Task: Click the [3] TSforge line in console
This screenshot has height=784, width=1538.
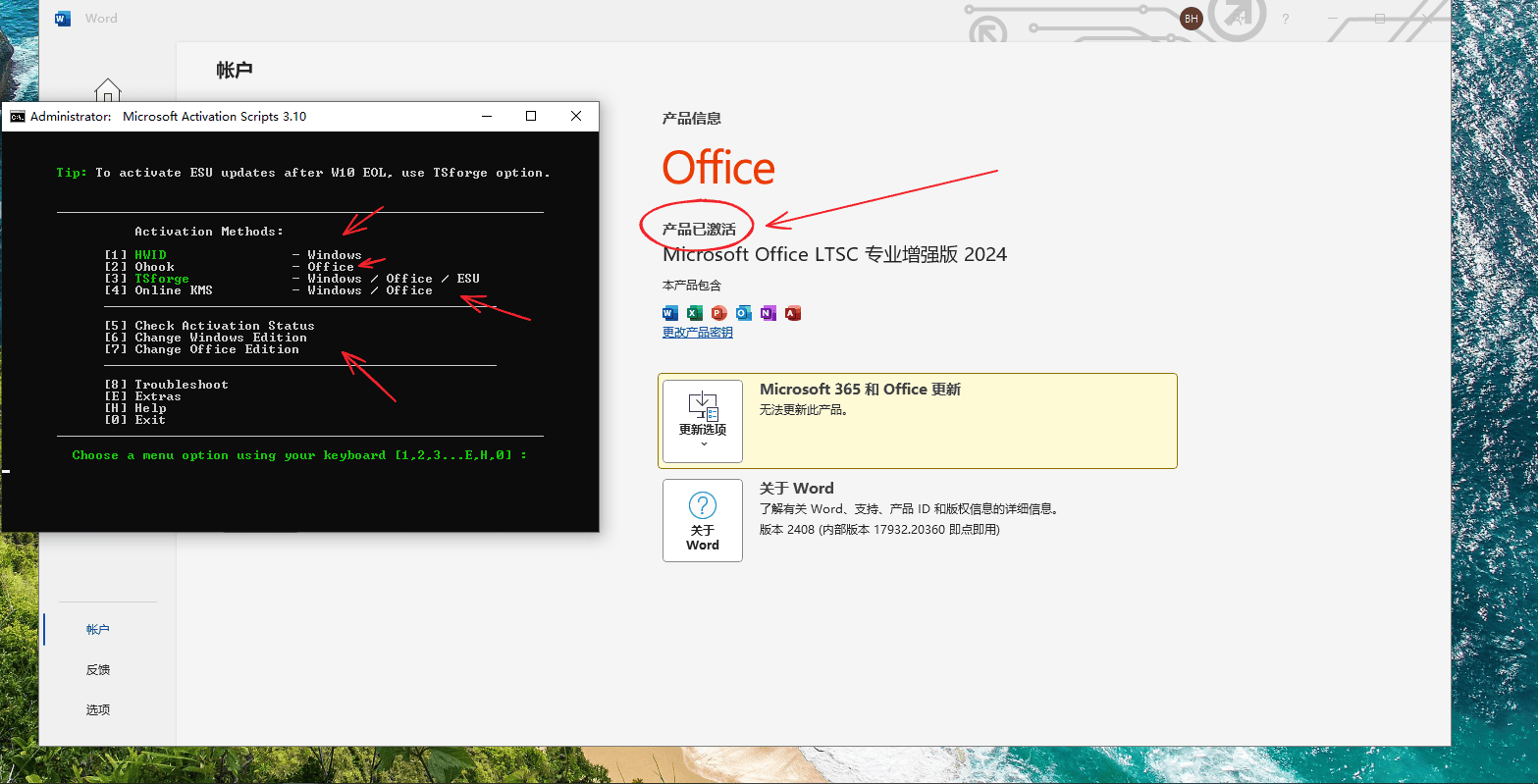Action: point(292,279)
